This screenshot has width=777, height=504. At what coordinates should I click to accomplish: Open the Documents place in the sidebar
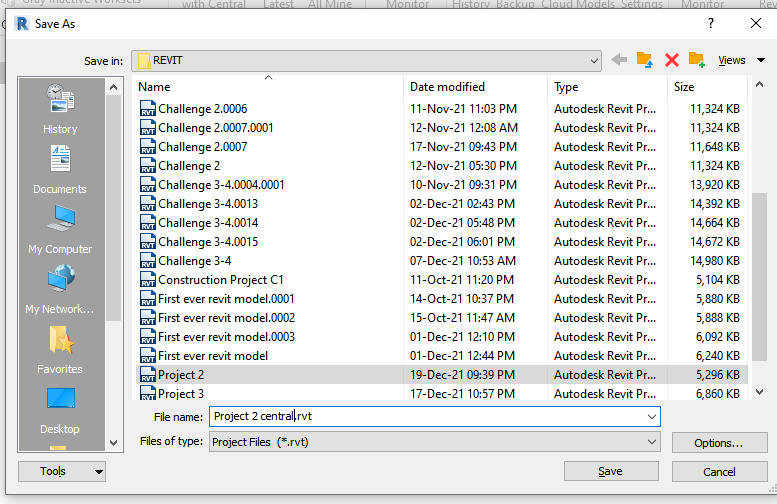pos(60,169)
